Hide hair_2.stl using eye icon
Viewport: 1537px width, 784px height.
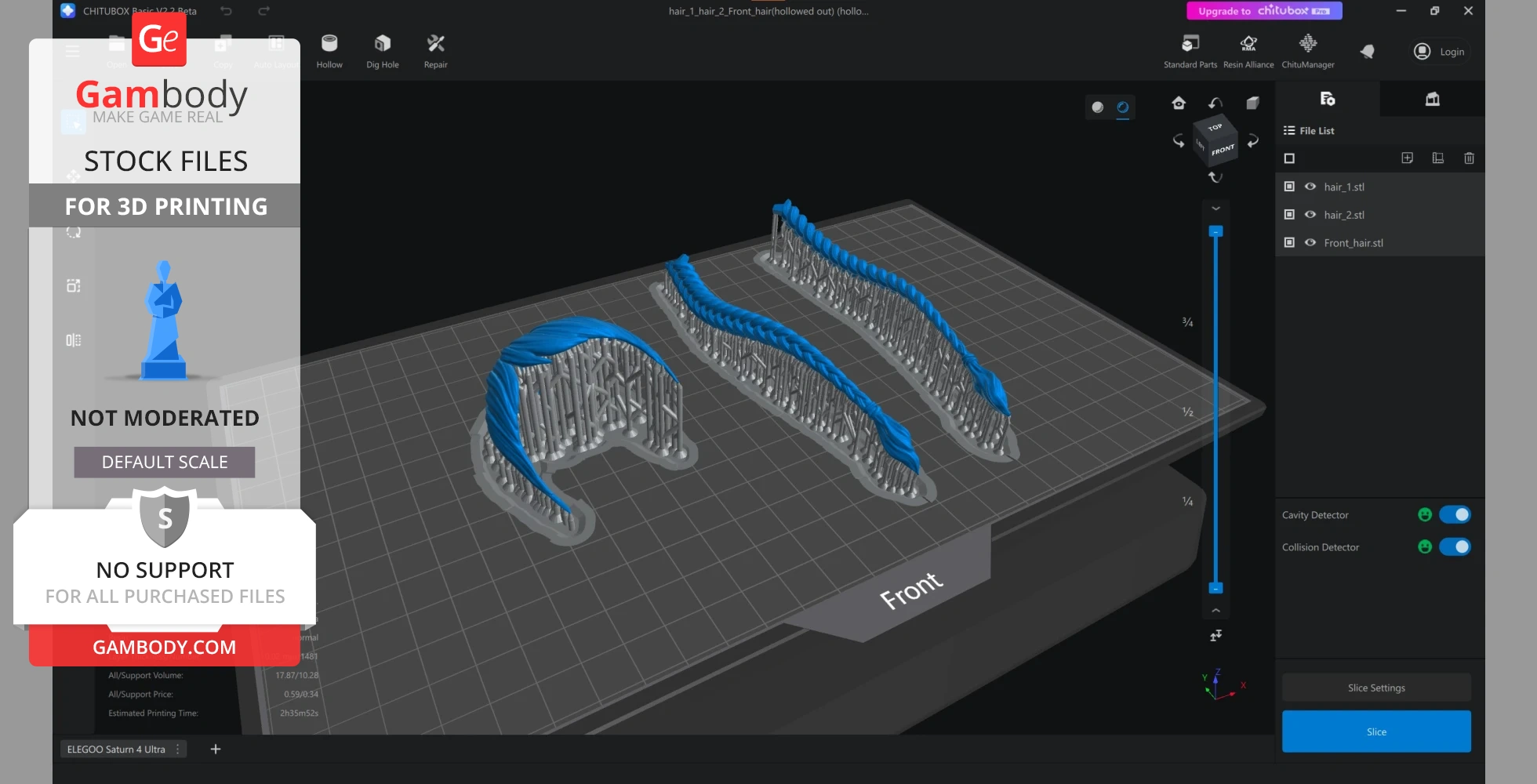click(x=1310, y=215)
